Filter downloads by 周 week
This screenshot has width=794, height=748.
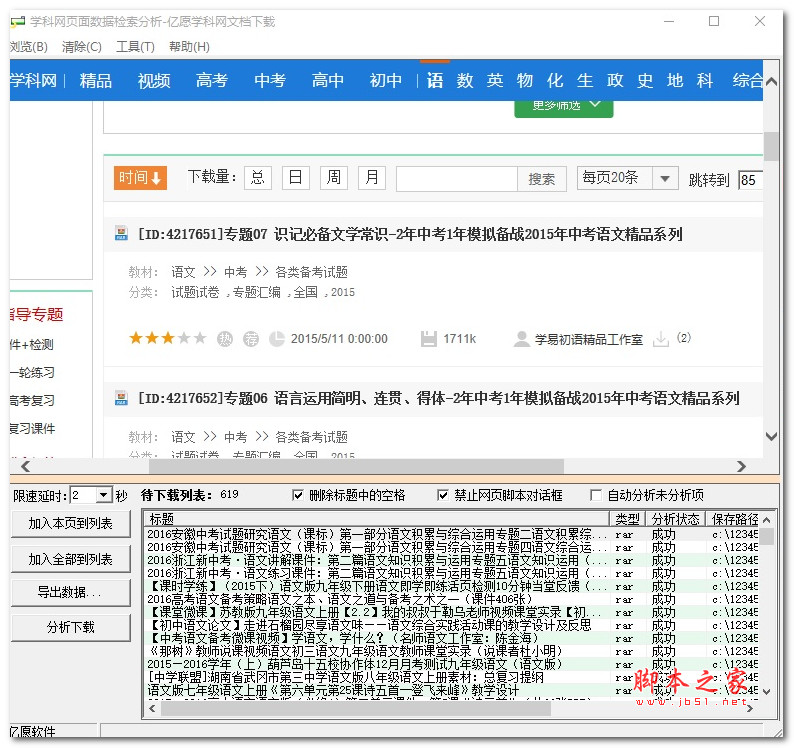click(334, 178)
